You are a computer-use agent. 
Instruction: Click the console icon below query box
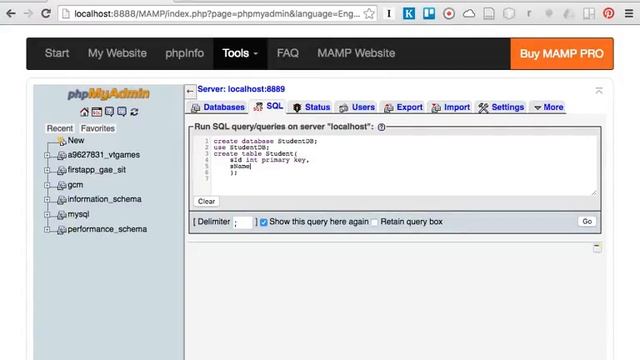pos(597,248)
